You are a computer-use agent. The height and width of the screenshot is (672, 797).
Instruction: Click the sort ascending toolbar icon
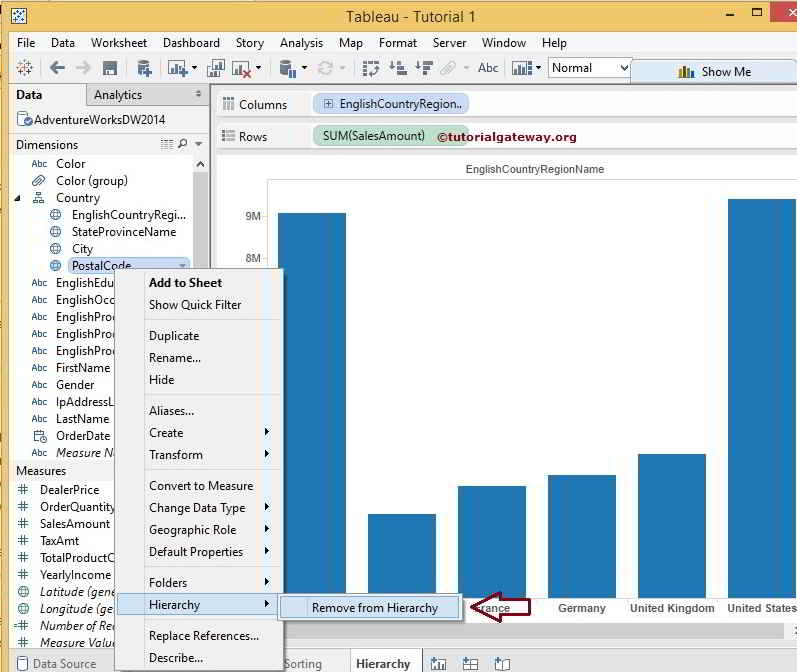398,68
